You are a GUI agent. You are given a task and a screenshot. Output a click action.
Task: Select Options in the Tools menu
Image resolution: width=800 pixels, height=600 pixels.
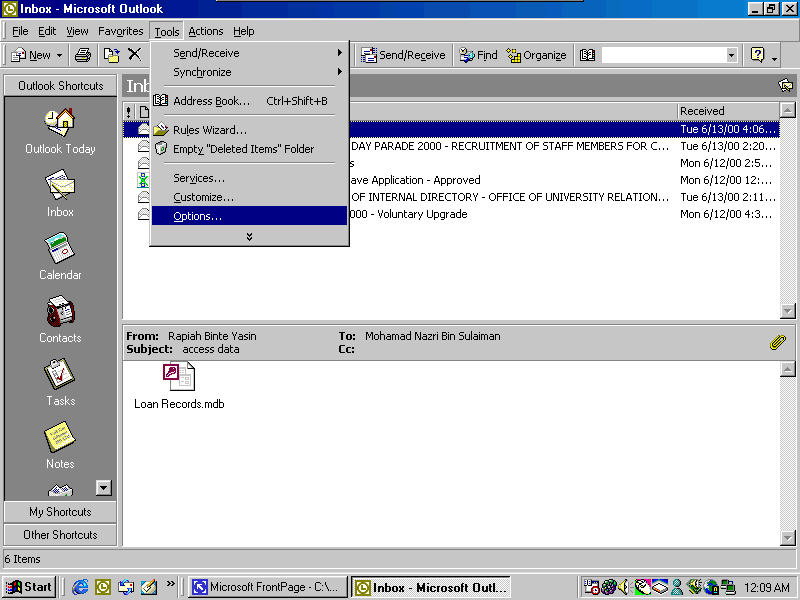coord(249,216)
